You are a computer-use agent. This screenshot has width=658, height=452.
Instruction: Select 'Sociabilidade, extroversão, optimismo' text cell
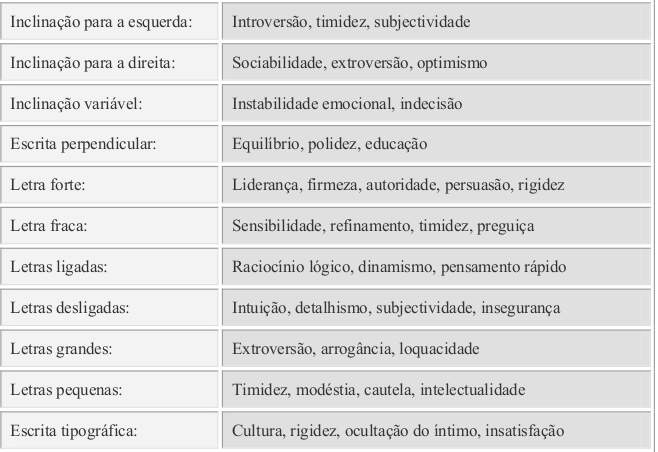coord(360,62)
